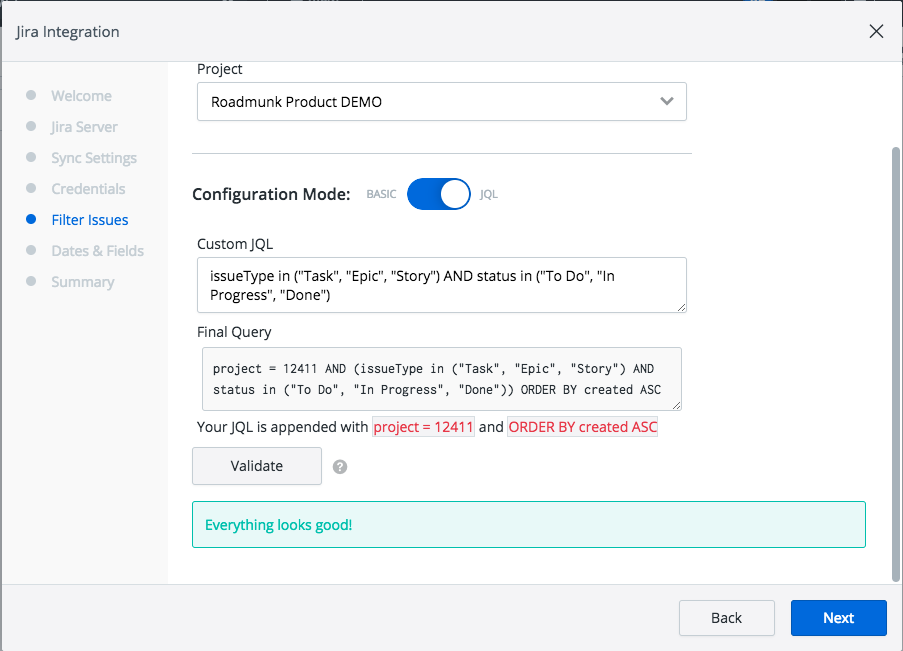Click the Validate button
The width and height of the screenshot is (903, 651).
tap(257, 466)
